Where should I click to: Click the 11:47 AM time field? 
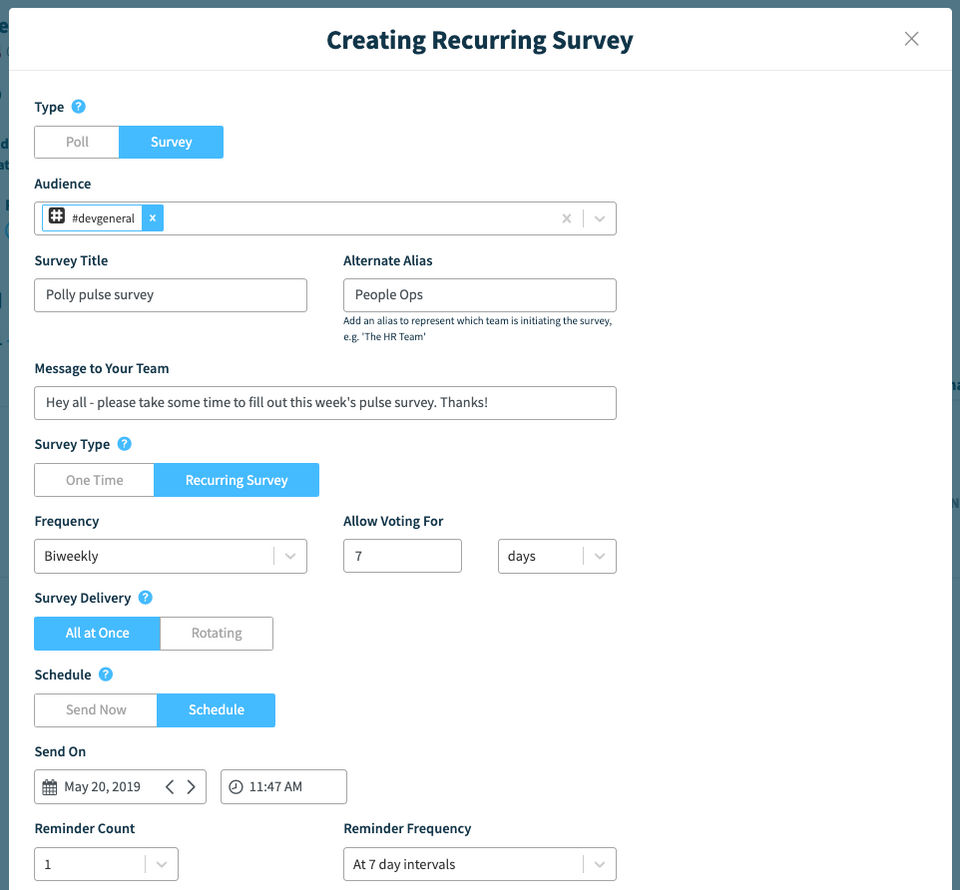click(x=284, y=787)
